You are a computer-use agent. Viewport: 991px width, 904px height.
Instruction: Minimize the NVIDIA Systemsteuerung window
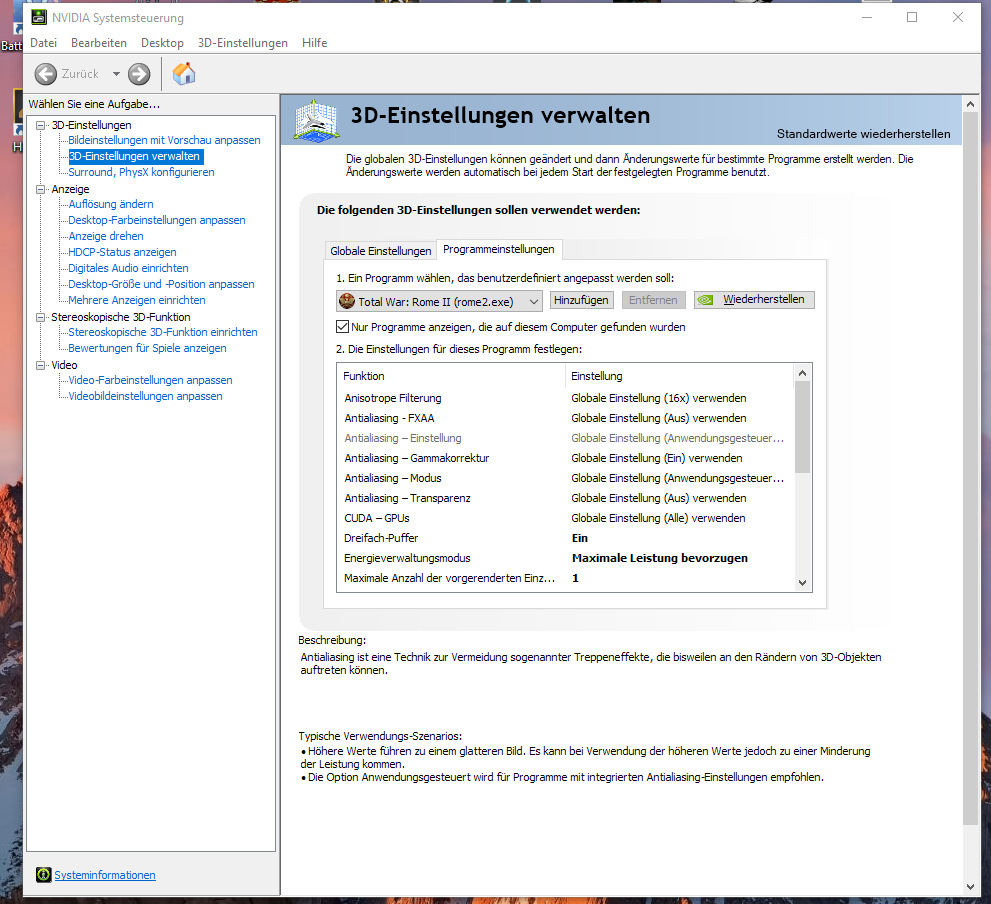click(x=866, y=17)
